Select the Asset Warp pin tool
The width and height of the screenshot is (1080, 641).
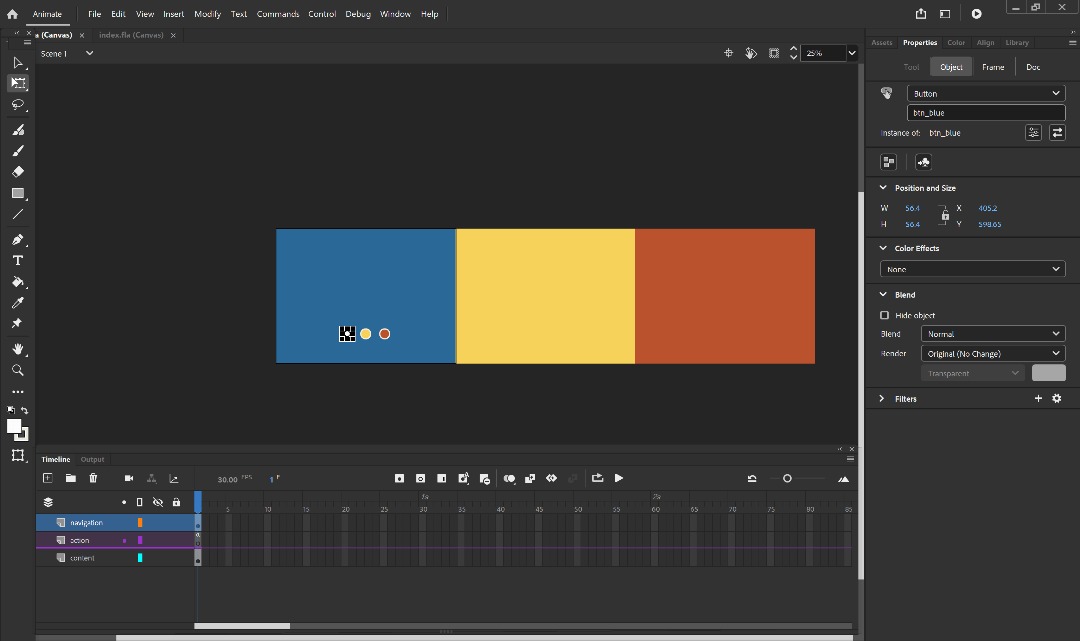18,323
